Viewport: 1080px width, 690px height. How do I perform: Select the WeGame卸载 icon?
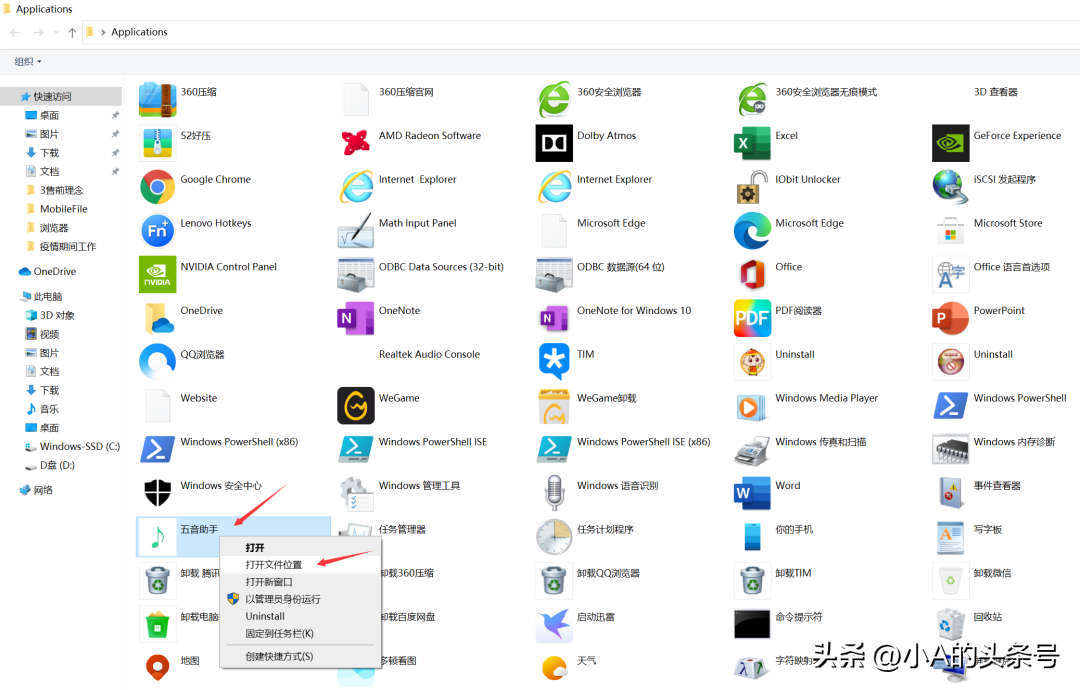click(554, 406)
